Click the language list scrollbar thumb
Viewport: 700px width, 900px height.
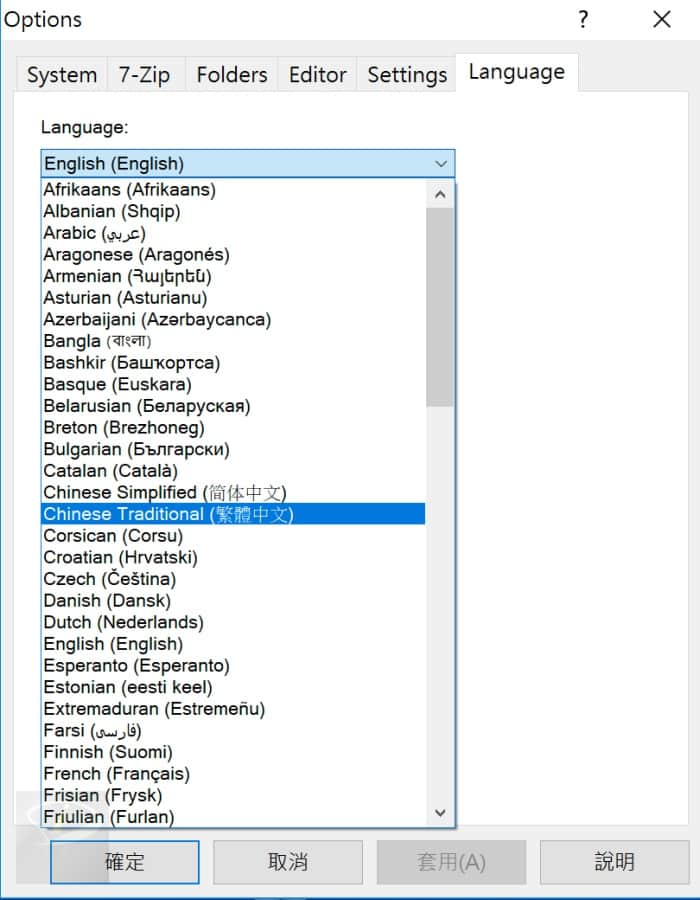pyautogui.click(x=439, y=305)
